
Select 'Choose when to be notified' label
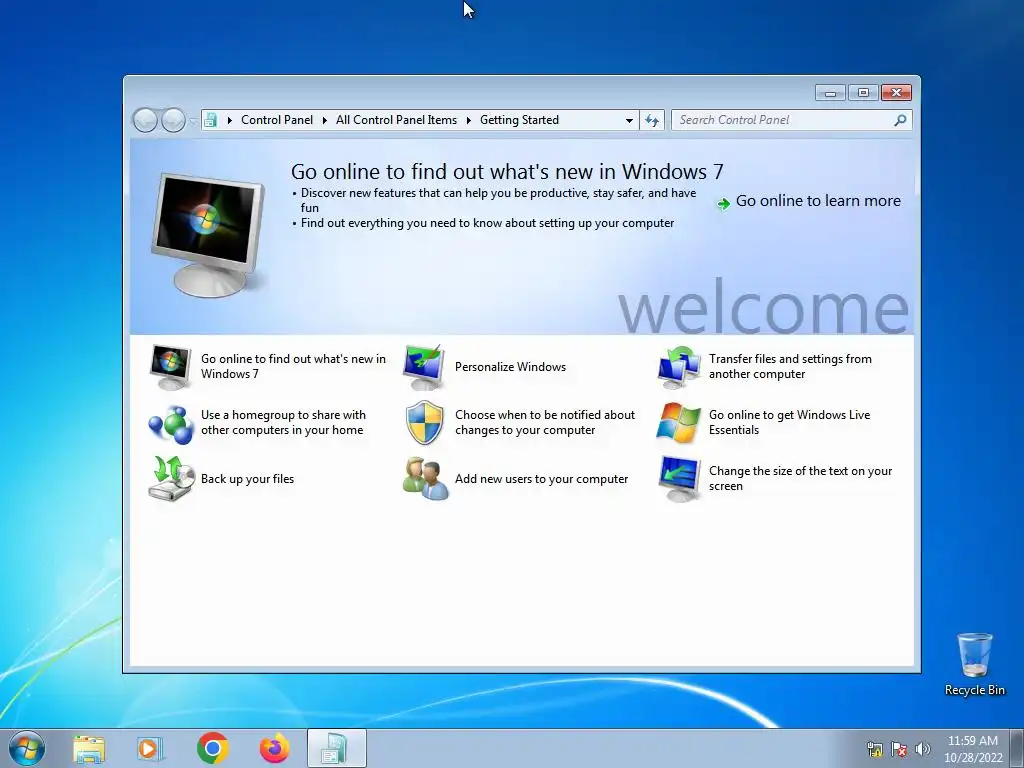coord(545,423)
